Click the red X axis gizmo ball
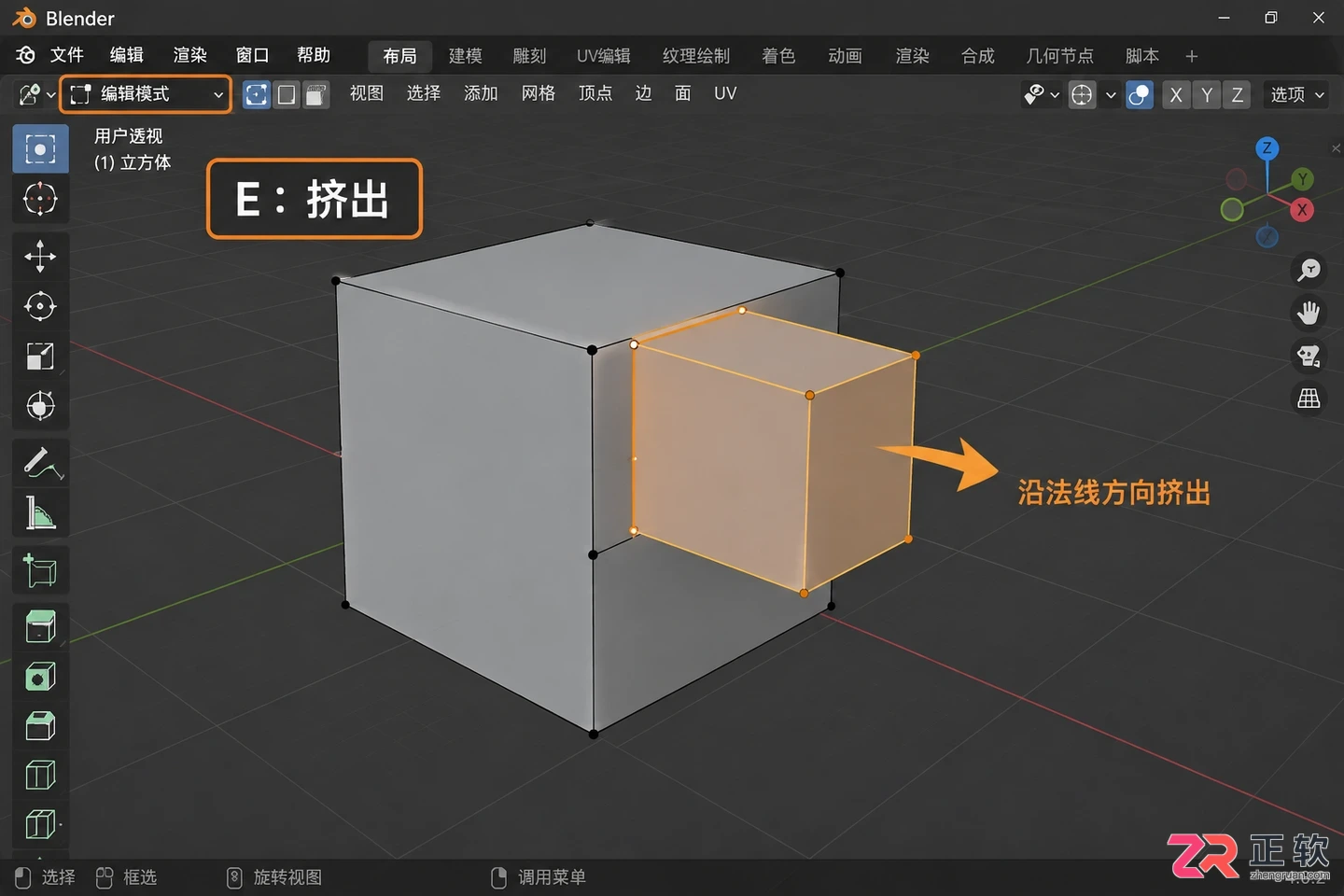Image resolution: width=1344 pixels, height=896 pixels. (1302, 210)
